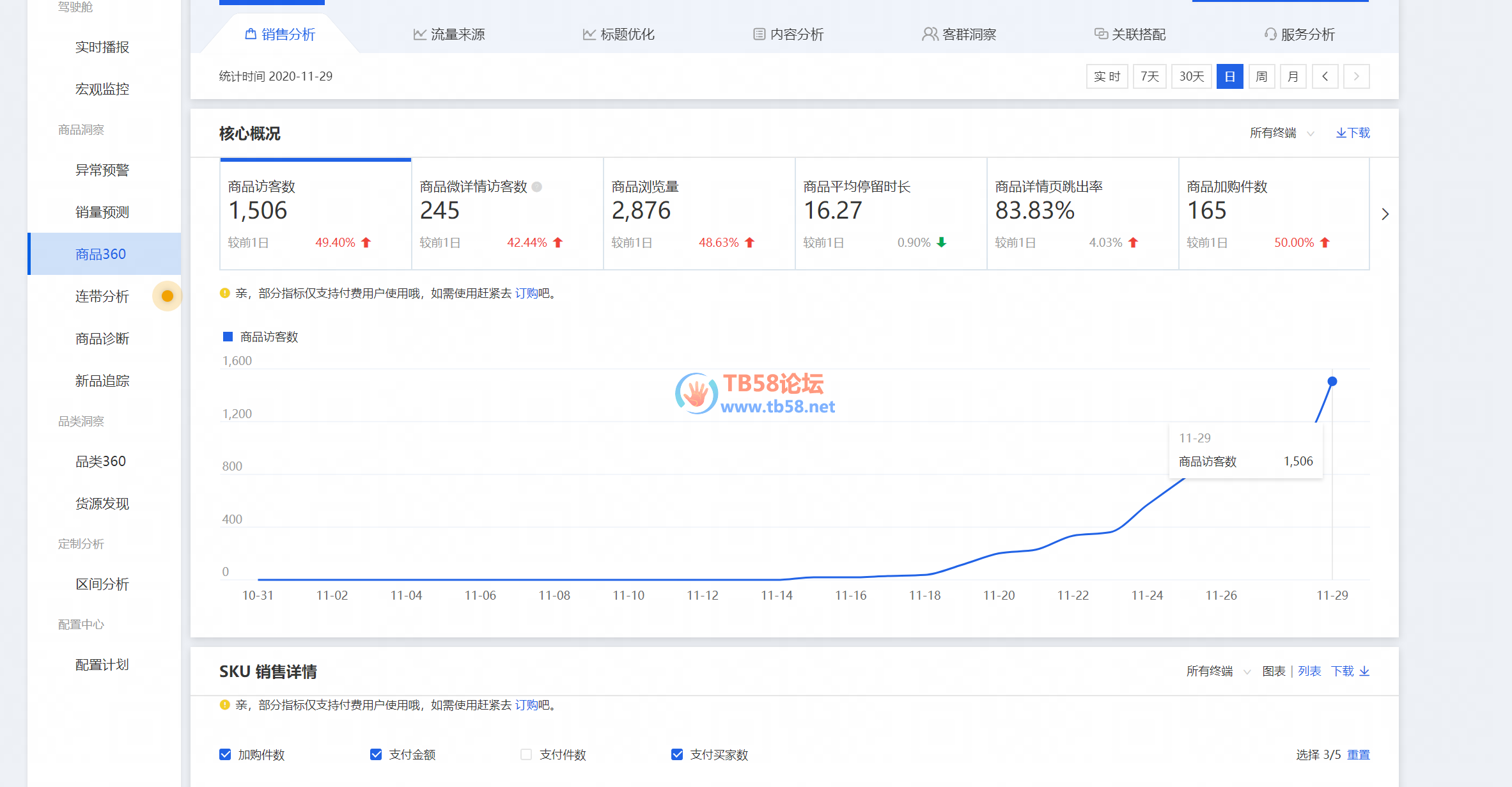The width and height of the screenshot is (1512, 787).
Task: Select the 30天 time range option
Action: 1191,77
